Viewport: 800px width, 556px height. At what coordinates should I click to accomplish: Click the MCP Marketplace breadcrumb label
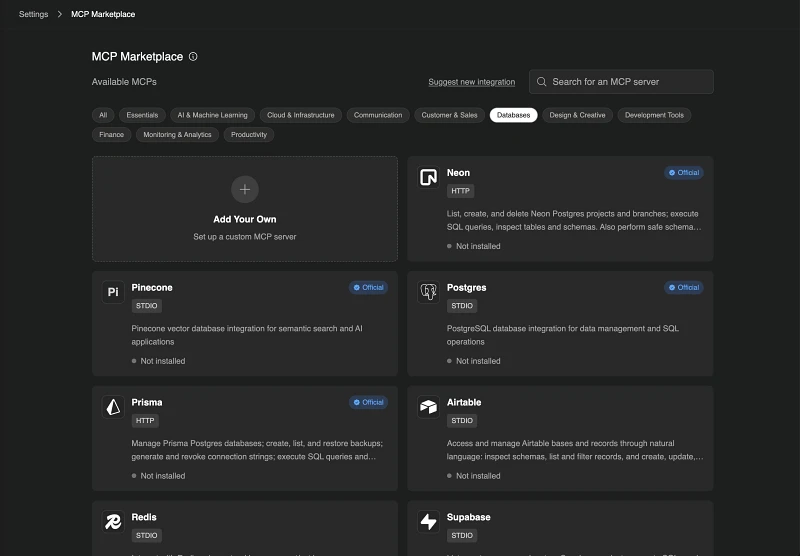coord(103,14)
